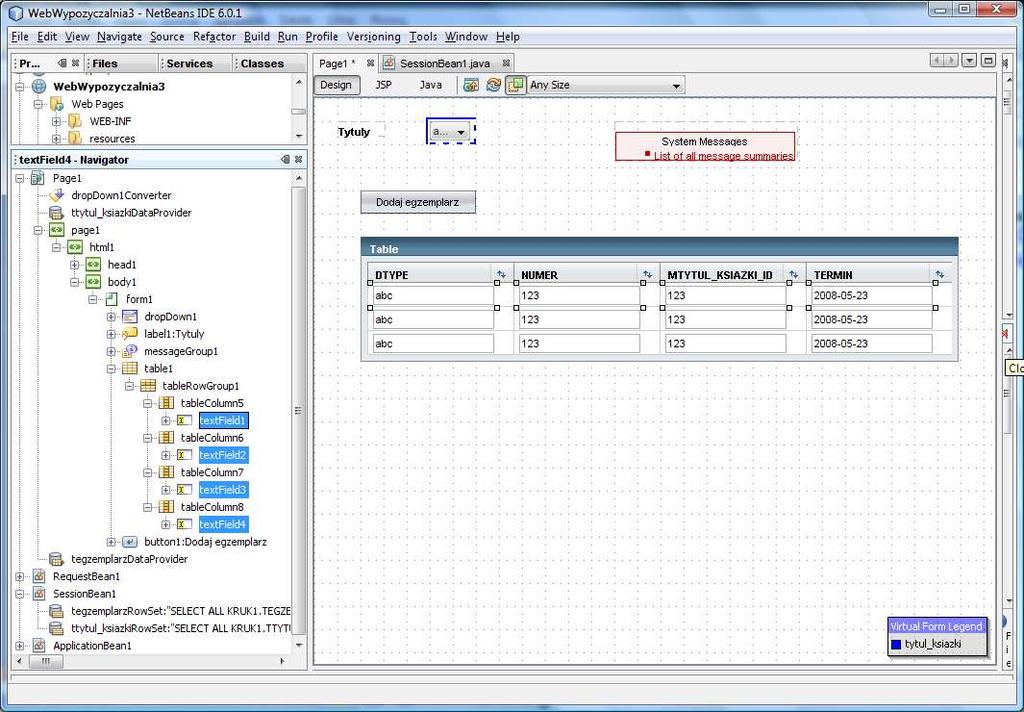Screen dimensions: 1024x712
Task: Click the tegzemplarzRowSet database icon
Action: pyautogui.click(x=56, y=611)
